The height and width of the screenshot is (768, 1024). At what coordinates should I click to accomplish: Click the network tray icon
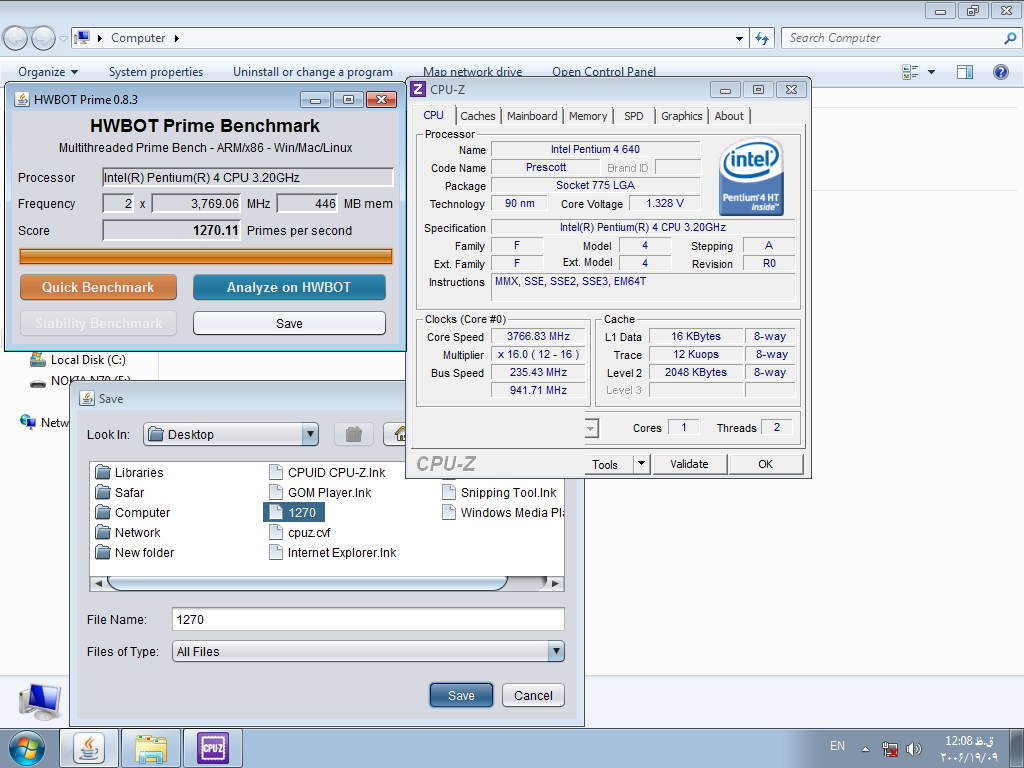click(x=889, y=748)
